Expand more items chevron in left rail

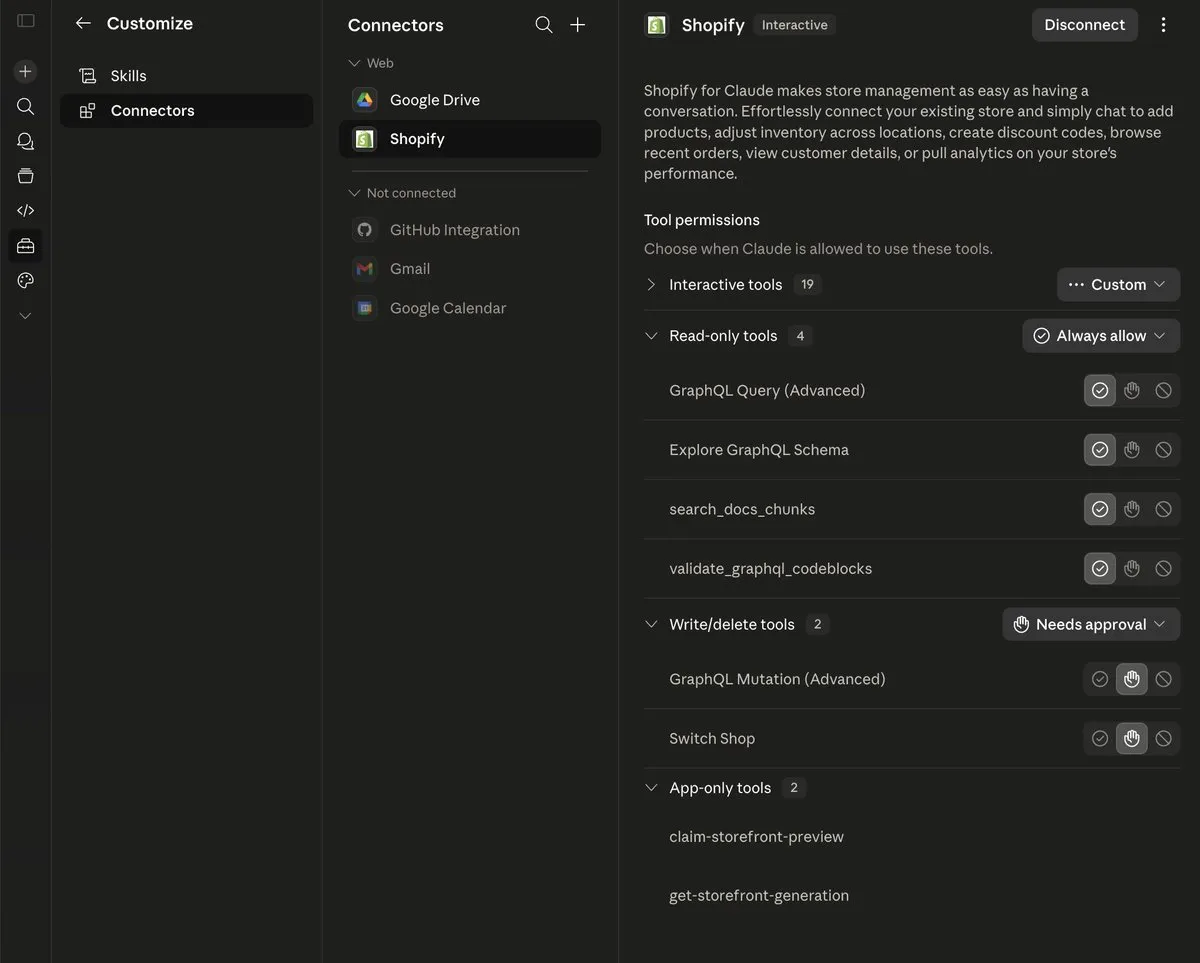[26, 316]
